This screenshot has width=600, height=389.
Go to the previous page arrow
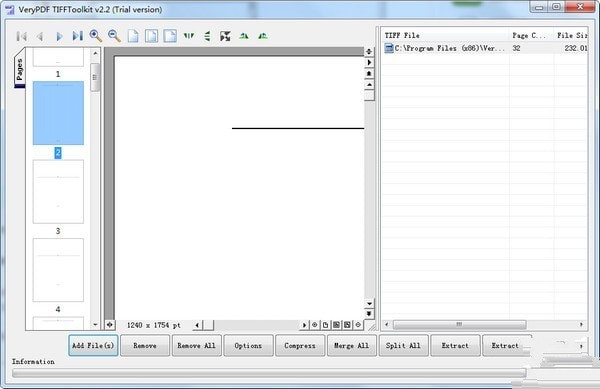pos(40,36)
